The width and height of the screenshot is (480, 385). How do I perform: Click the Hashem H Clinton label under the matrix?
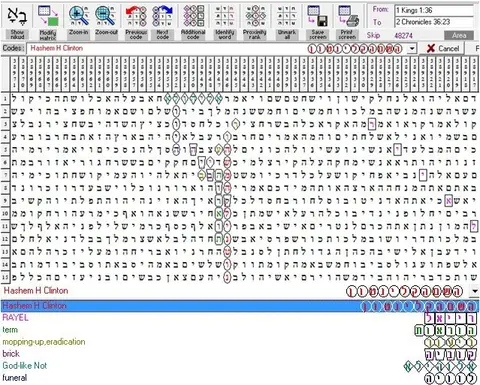(x=36, y=291)
